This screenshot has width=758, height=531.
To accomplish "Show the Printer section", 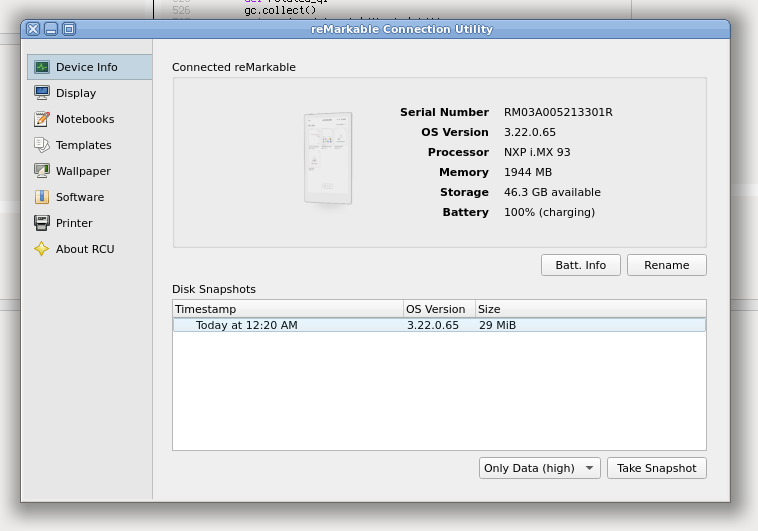I will (x=89, y=223).
